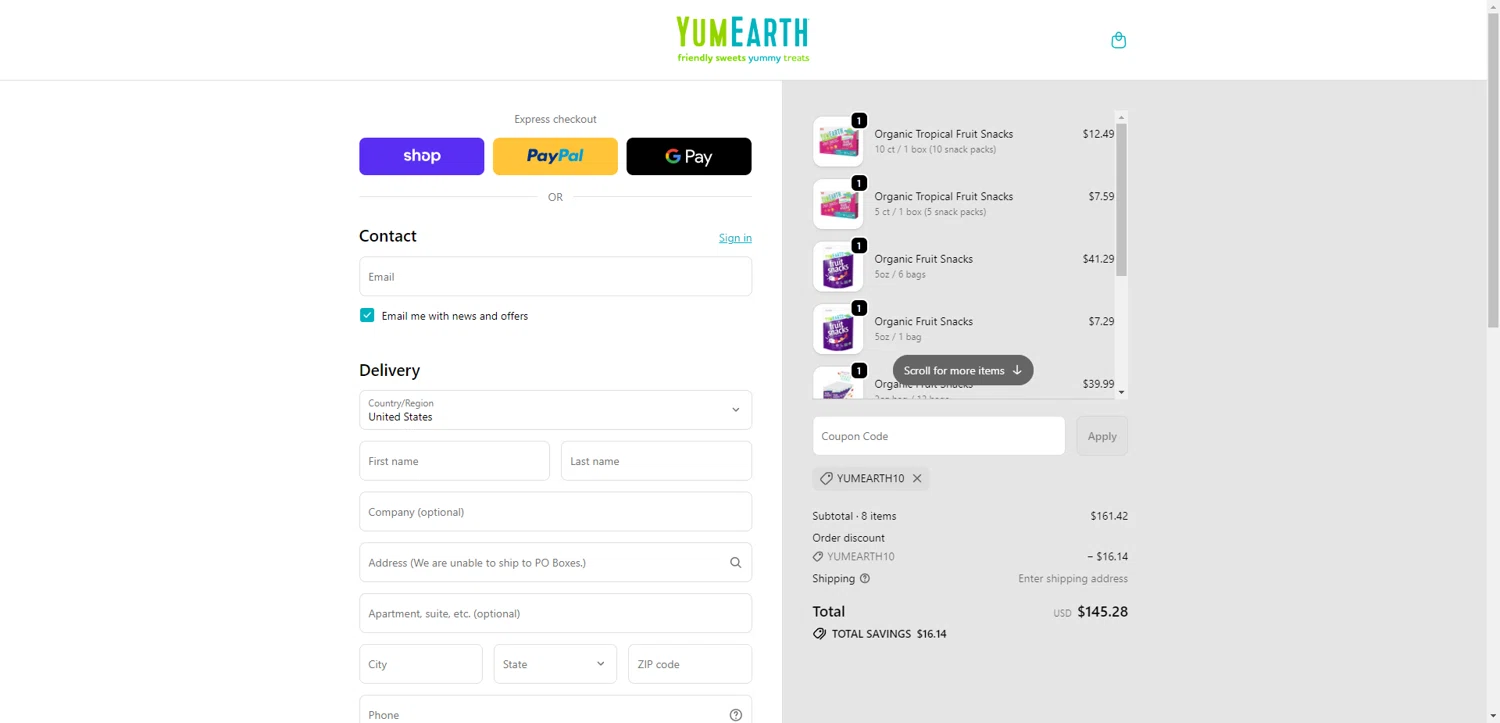Click the 5 ct Tropical Fruit Snacks thumbnail
Image resolution: width=1500 pixels, height=723 pixels.
(x=838, y=204)
